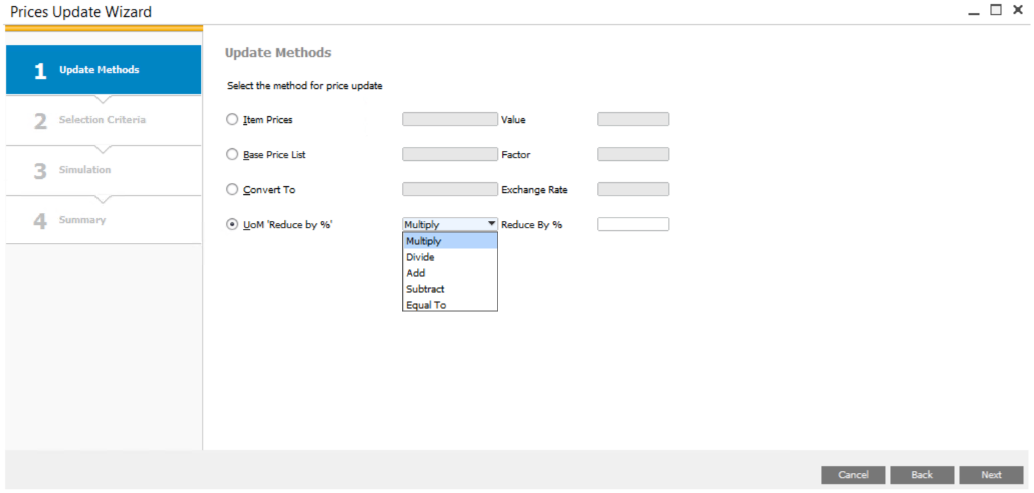Choose Multiply from the dropdown list
Image resolution: width=1034 pixels, height=493 pixels.
click(x=449, y=241)
